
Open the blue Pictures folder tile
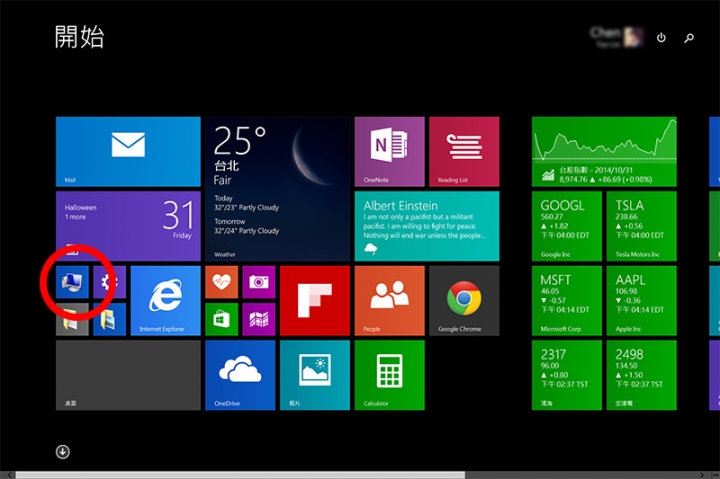109,319
